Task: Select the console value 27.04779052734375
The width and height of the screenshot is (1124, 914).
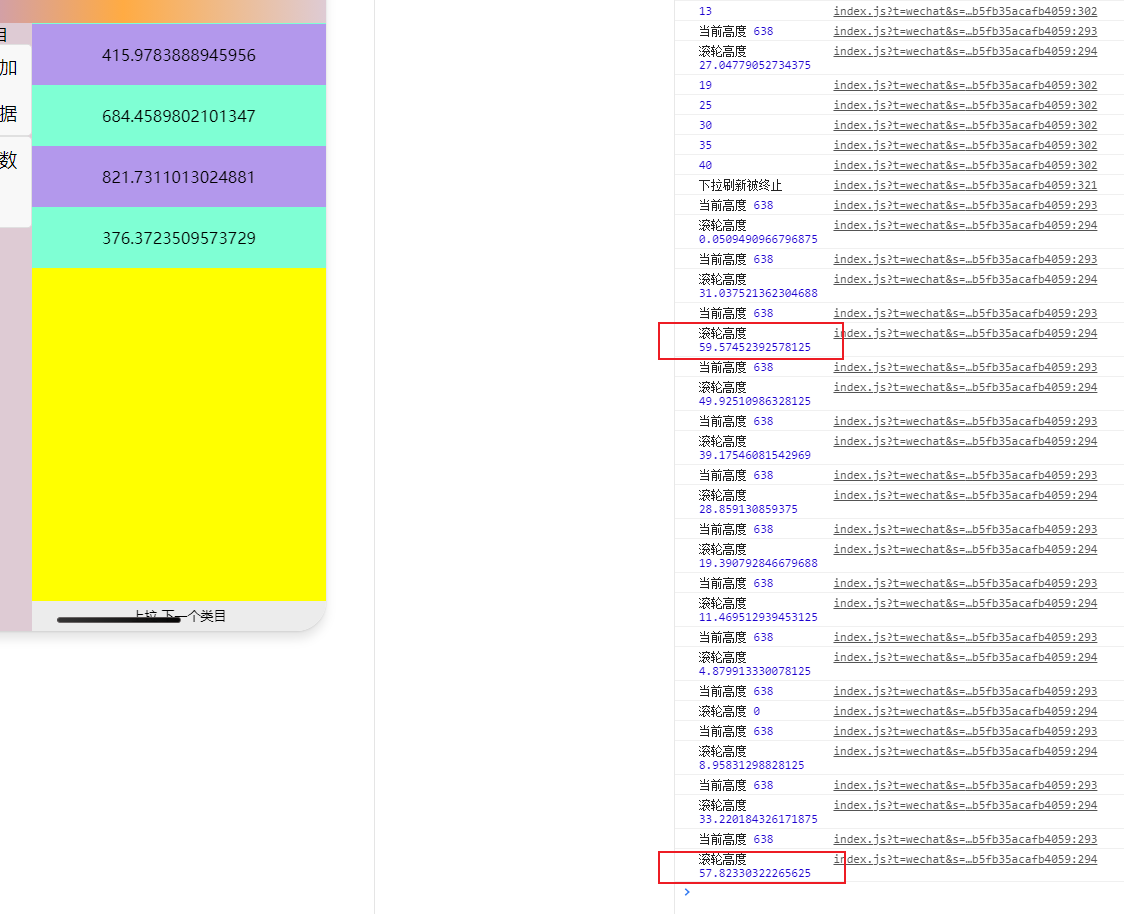Action: coord(755,65)
